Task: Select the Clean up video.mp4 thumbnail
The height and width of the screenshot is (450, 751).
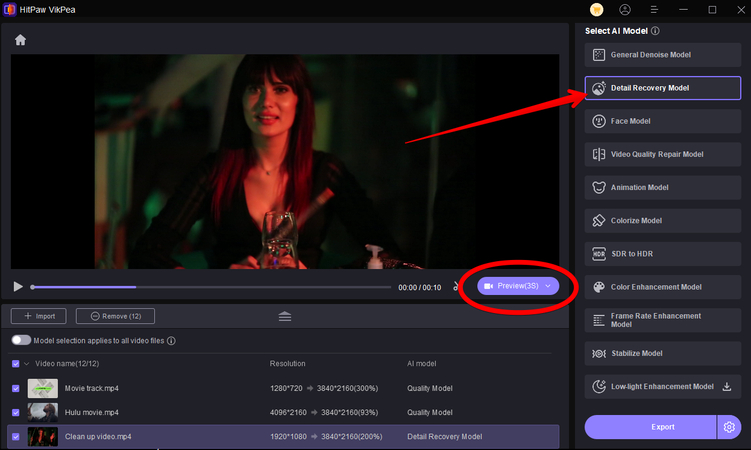Action: (43, 437)
